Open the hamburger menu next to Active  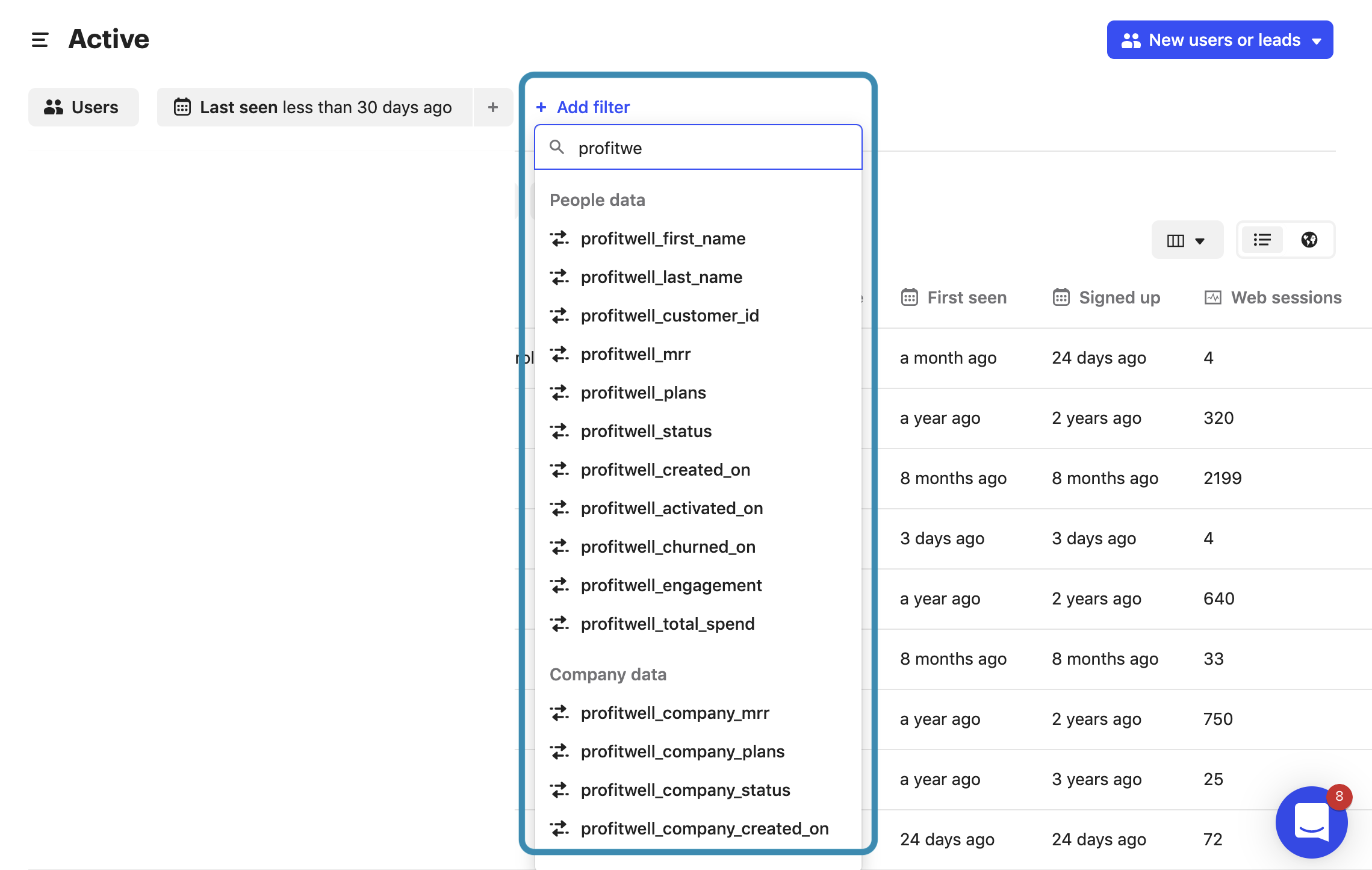(40, 40)
